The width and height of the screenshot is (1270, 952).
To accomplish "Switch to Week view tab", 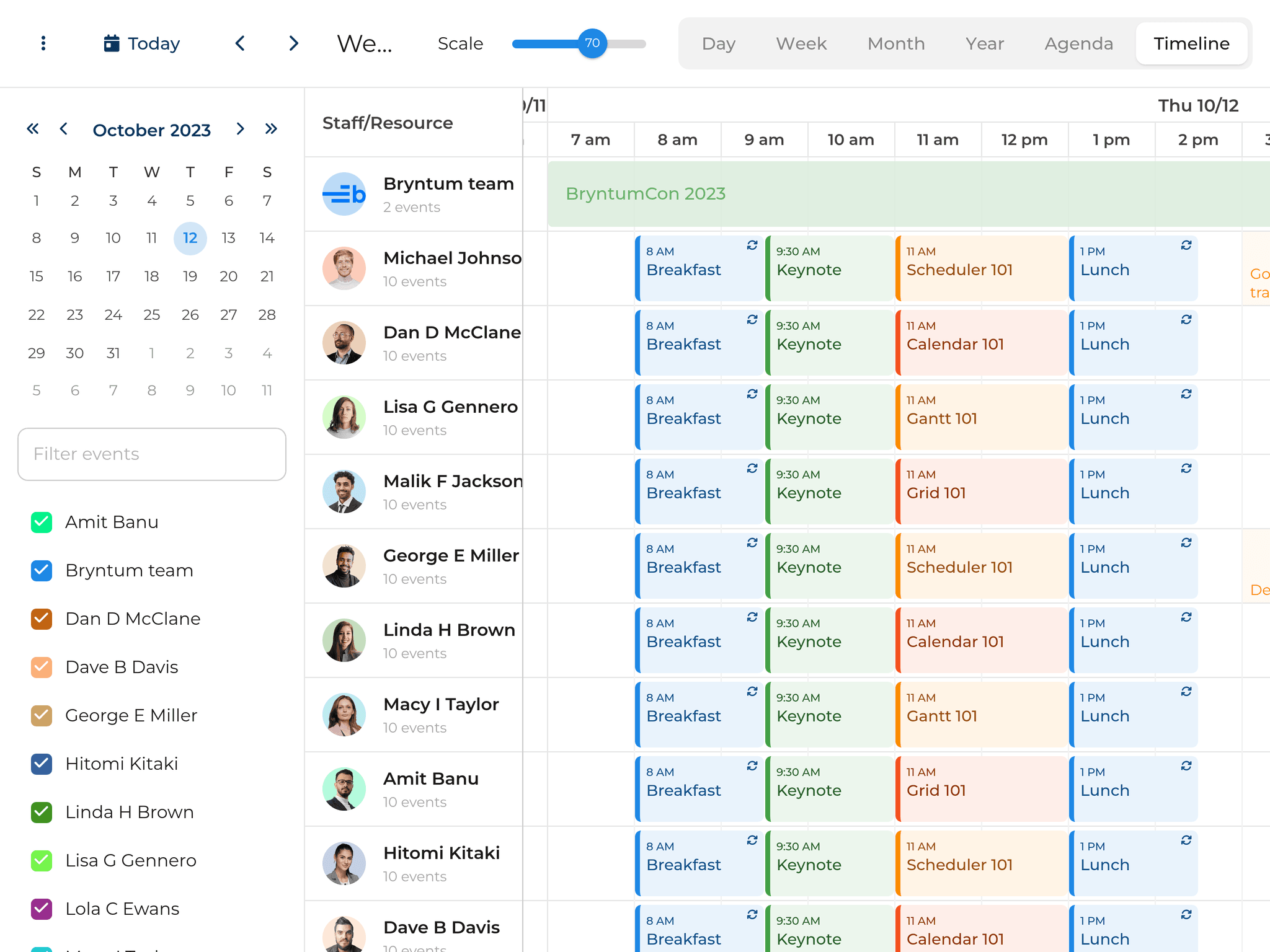I will [x=801, y=43].
